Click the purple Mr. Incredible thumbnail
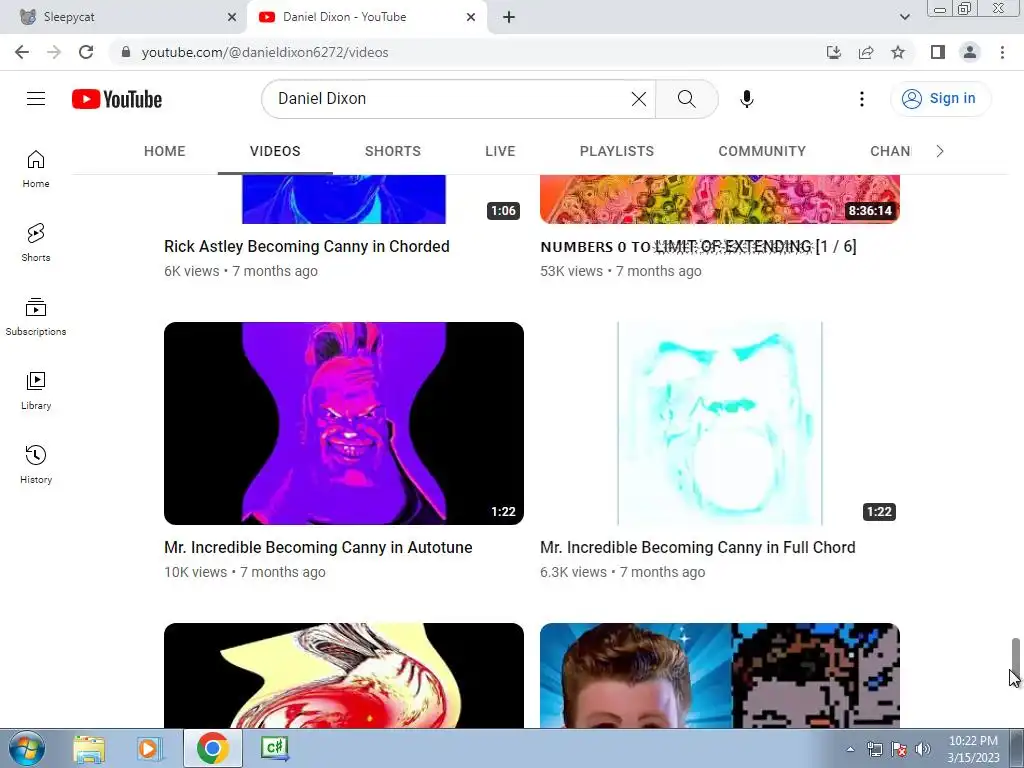1024x768 pixels. tap(344, 423)
